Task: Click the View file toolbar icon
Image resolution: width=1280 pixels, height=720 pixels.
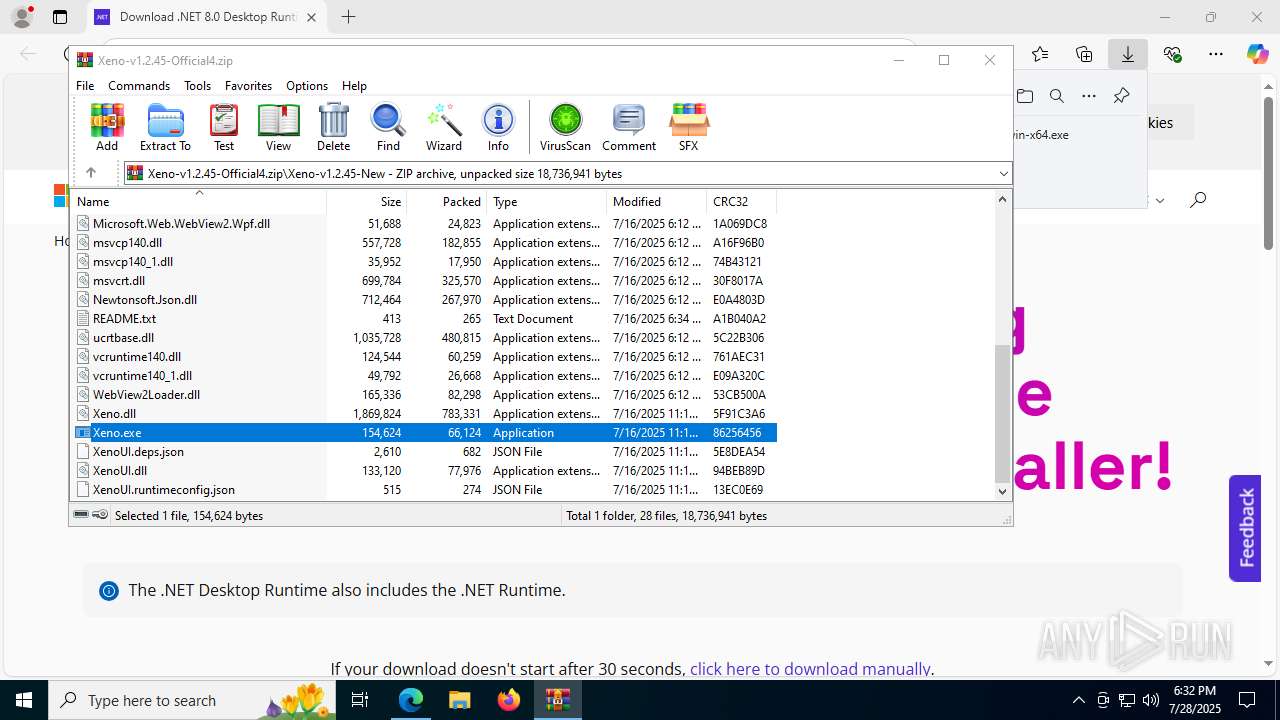Action: coord(278,127)
